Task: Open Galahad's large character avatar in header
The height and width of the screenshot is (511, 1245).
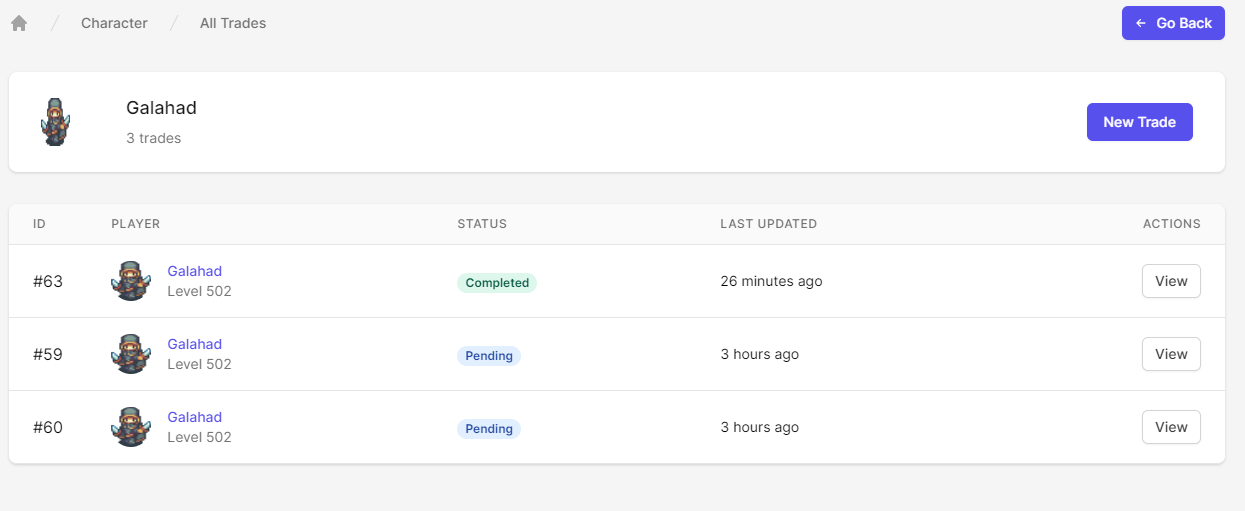Action: pos(56,122)
